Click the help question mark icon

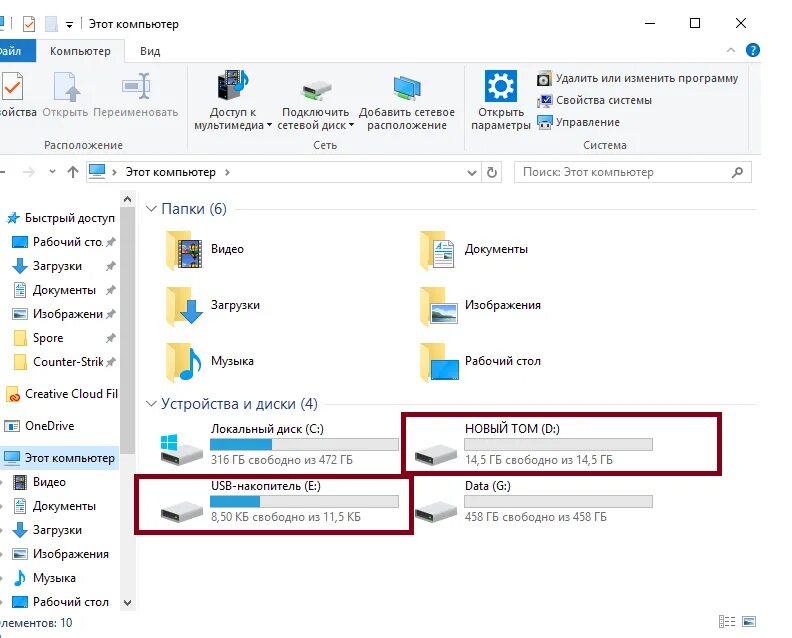tap(753, 50)
